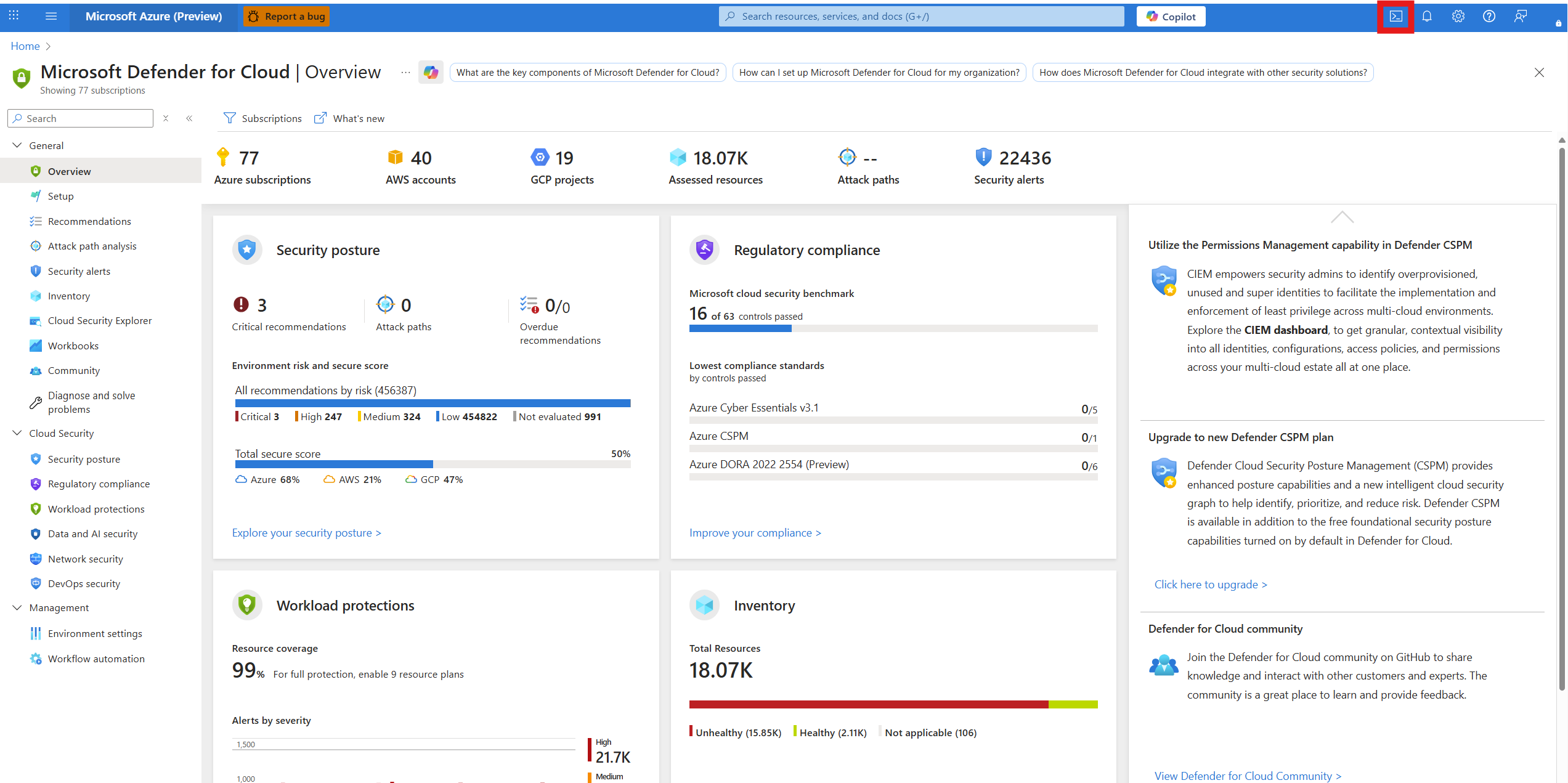Click the Click here to upgrade link
This screenshot has height=783, width=1568.
pos(1211,585)
